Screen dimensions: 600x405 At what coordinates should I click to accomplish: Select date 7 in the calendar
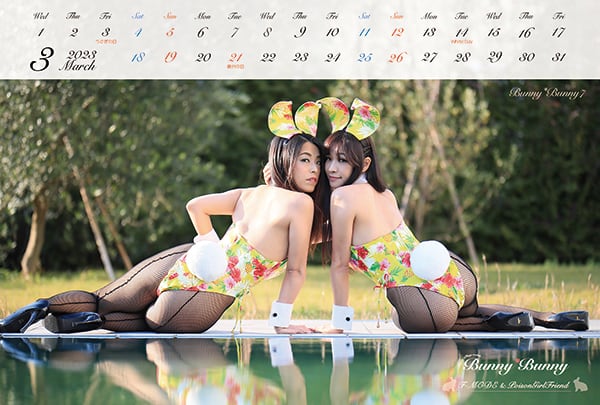coord(235,32)
